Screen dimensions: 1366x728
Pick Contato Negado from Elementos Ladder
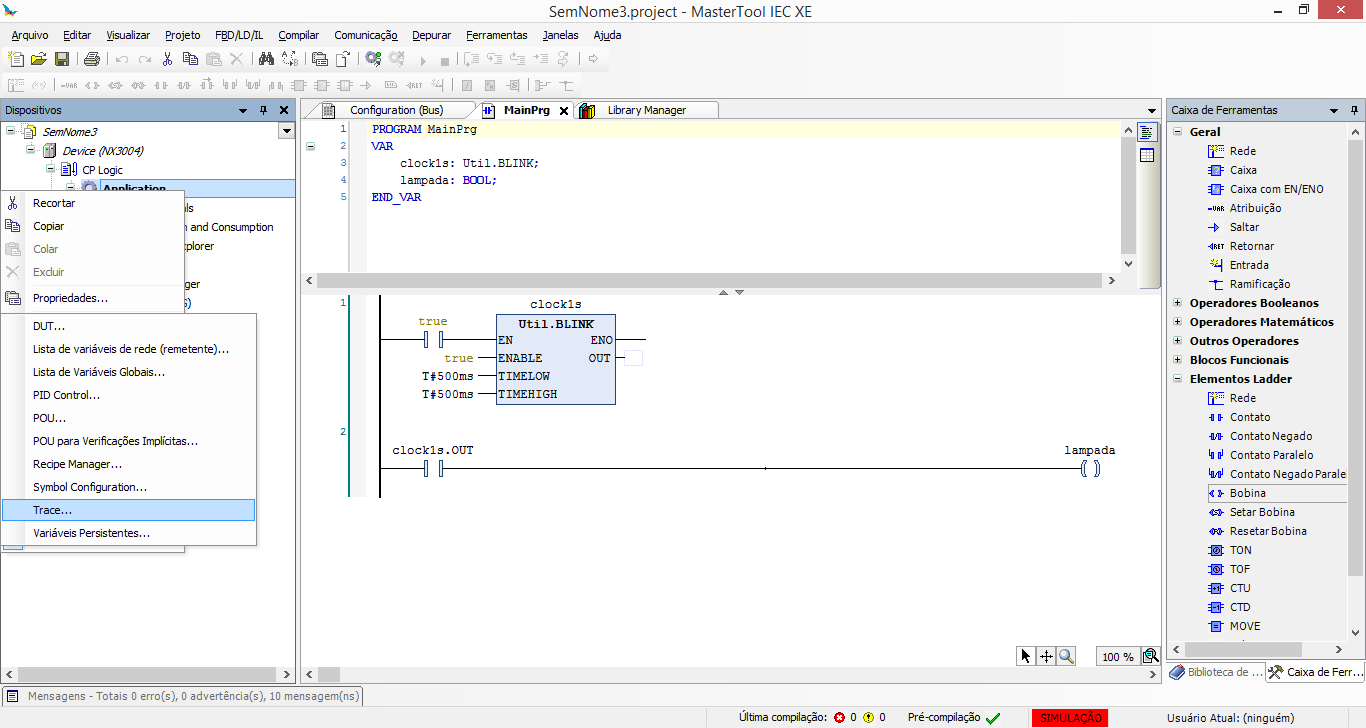point(1270,436)
